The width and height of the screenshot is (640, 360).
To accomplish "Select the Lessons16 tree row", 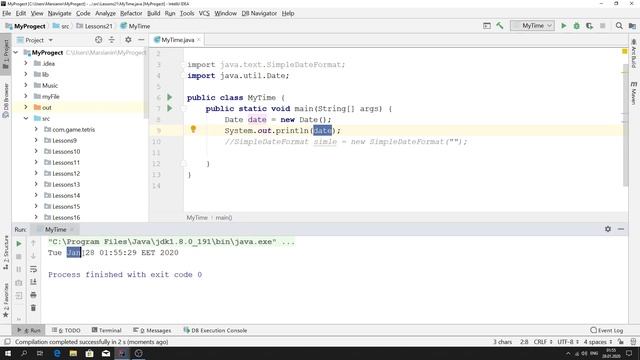I will click(x=80, y=218).
